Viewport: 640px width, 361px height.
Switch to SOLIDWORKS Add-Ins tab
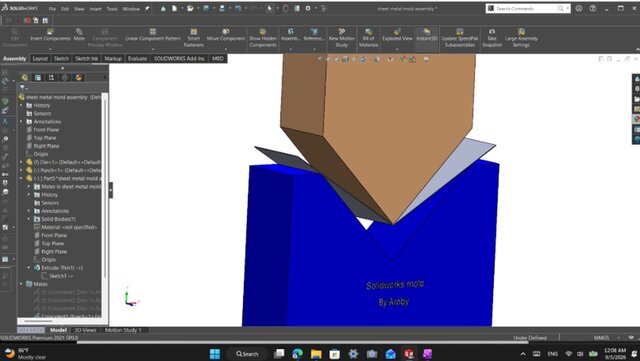point(179,58)
